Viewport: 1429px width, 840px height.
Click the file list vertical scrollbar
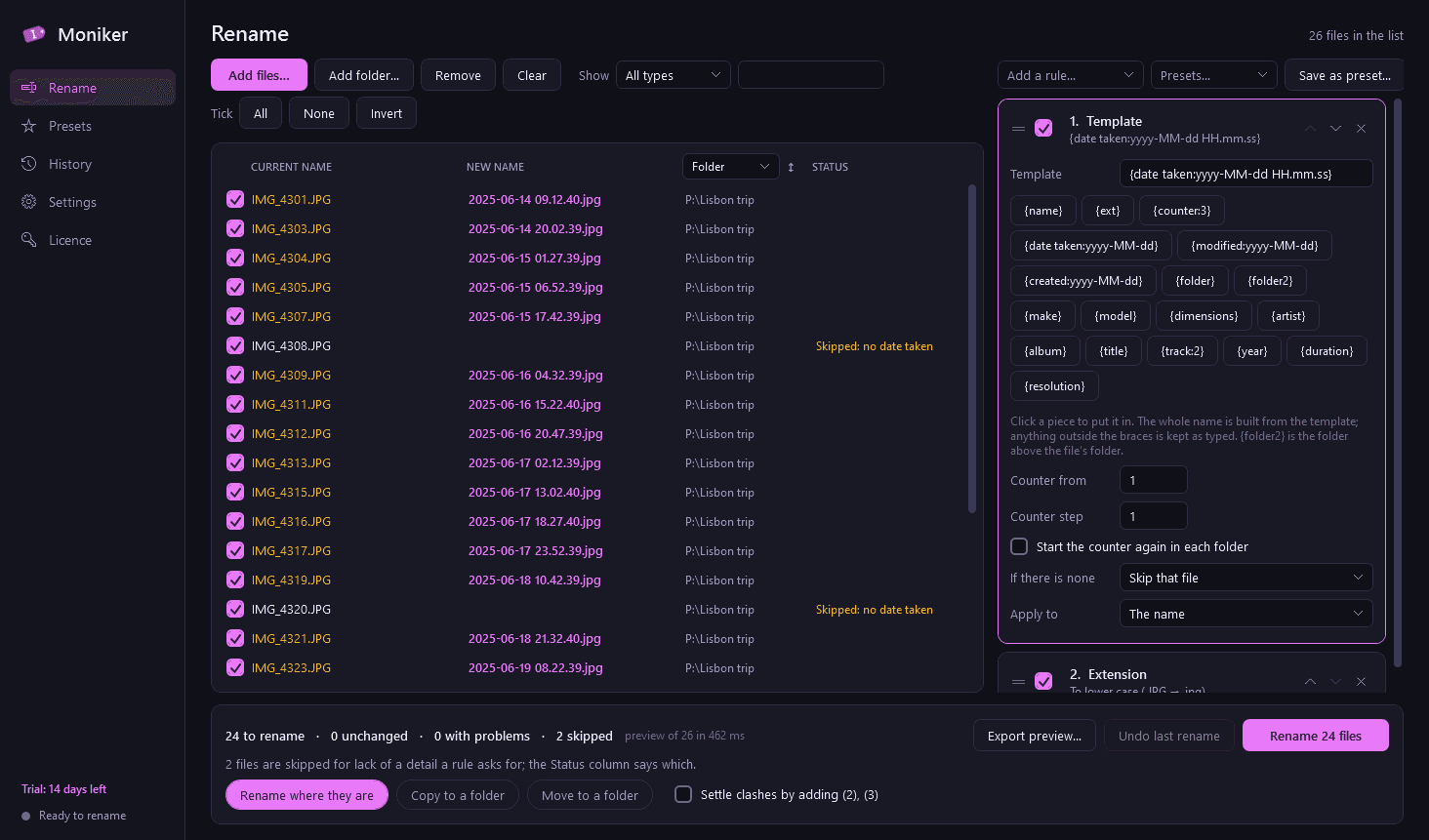tap(972, 348)
